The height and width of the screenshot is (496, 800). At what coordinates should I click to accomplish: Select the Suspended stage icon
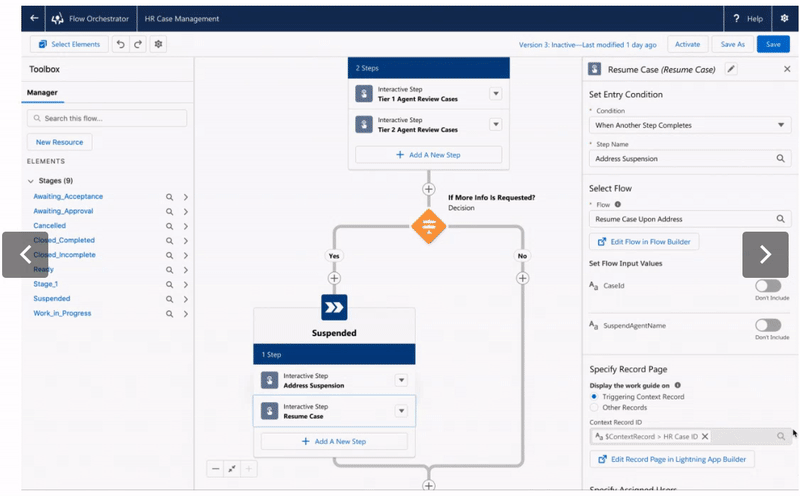coord(334,307)
